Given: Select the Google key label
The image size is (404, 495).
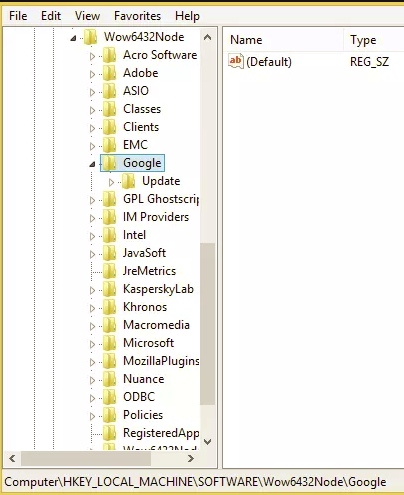Looking at the screenshot, I should [142, 163].
